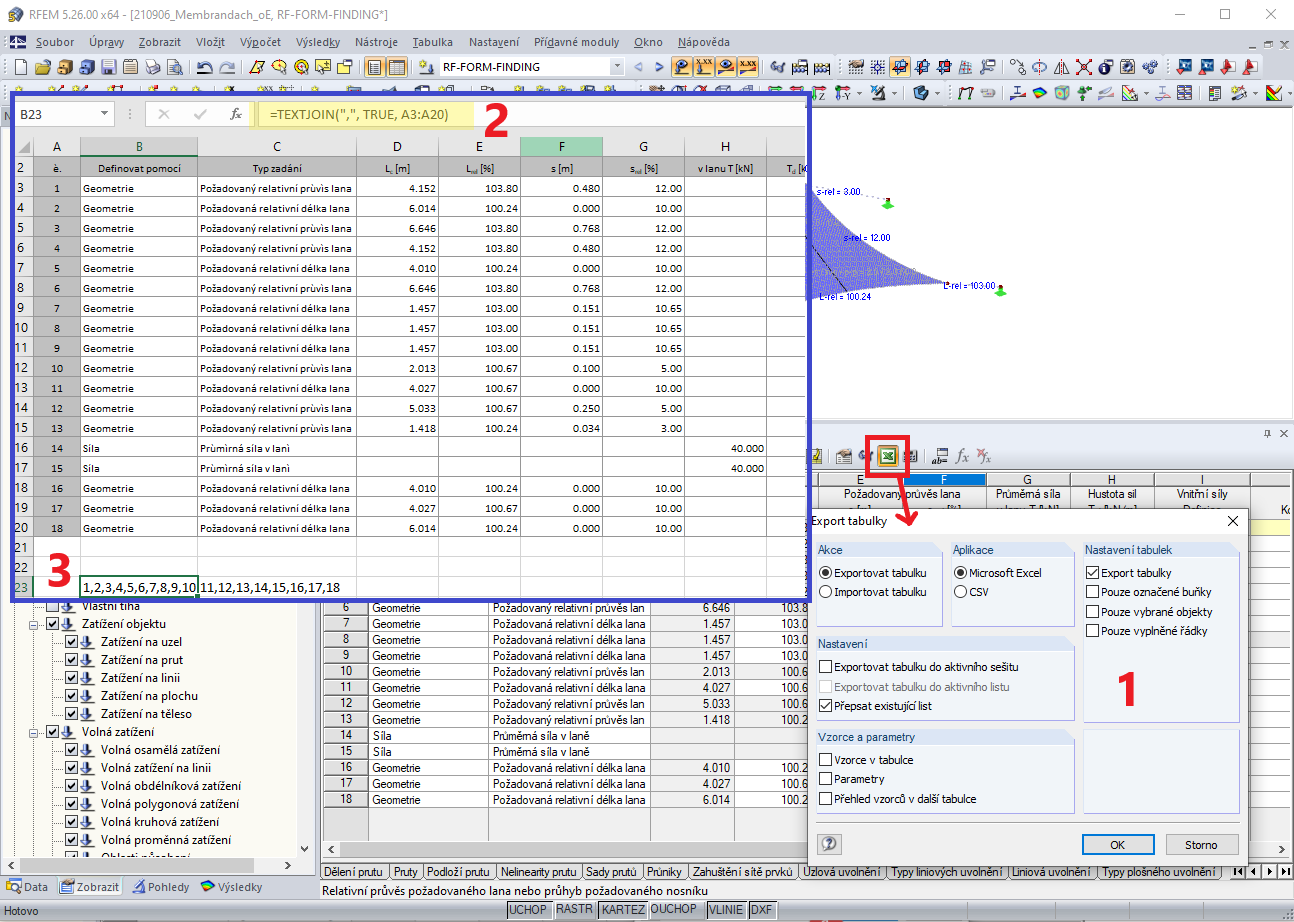Switch to the Výsledky navigator tab
1294x922 pixels.
(x=231, y=887)
